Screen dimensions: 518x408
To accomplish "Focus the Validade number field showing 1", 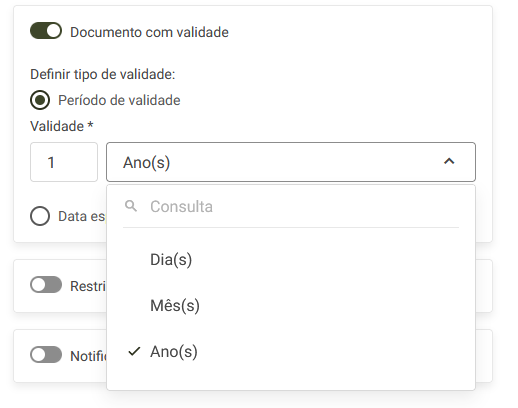I will 64,162.
